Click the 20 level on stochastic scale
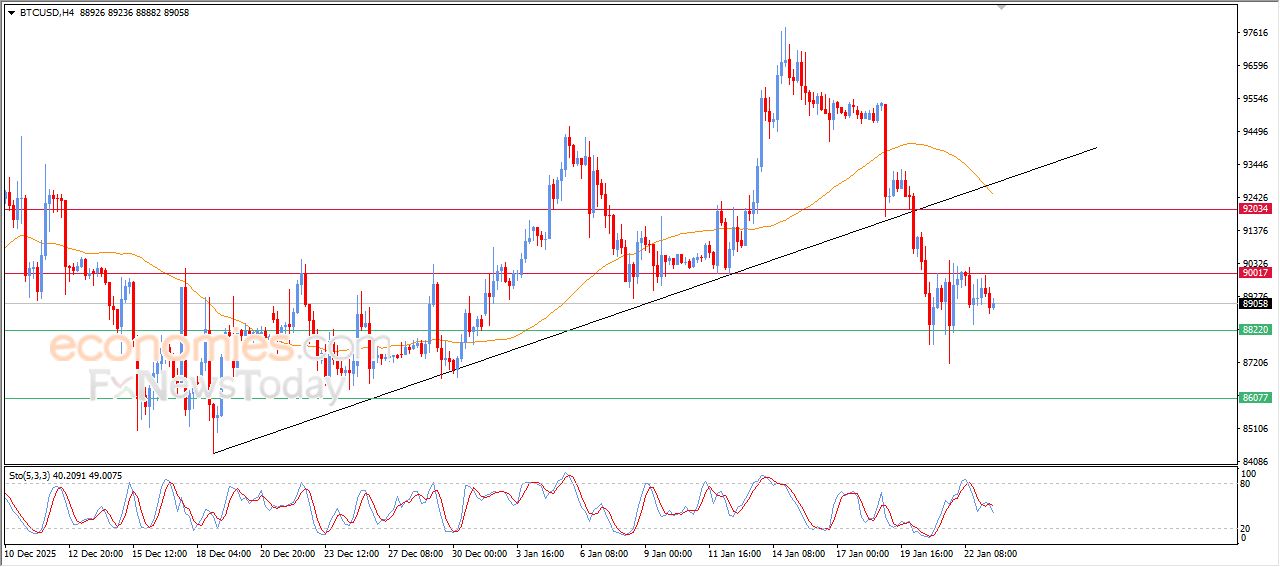This screenshot has width=1280, height=567. point(1246,528)
